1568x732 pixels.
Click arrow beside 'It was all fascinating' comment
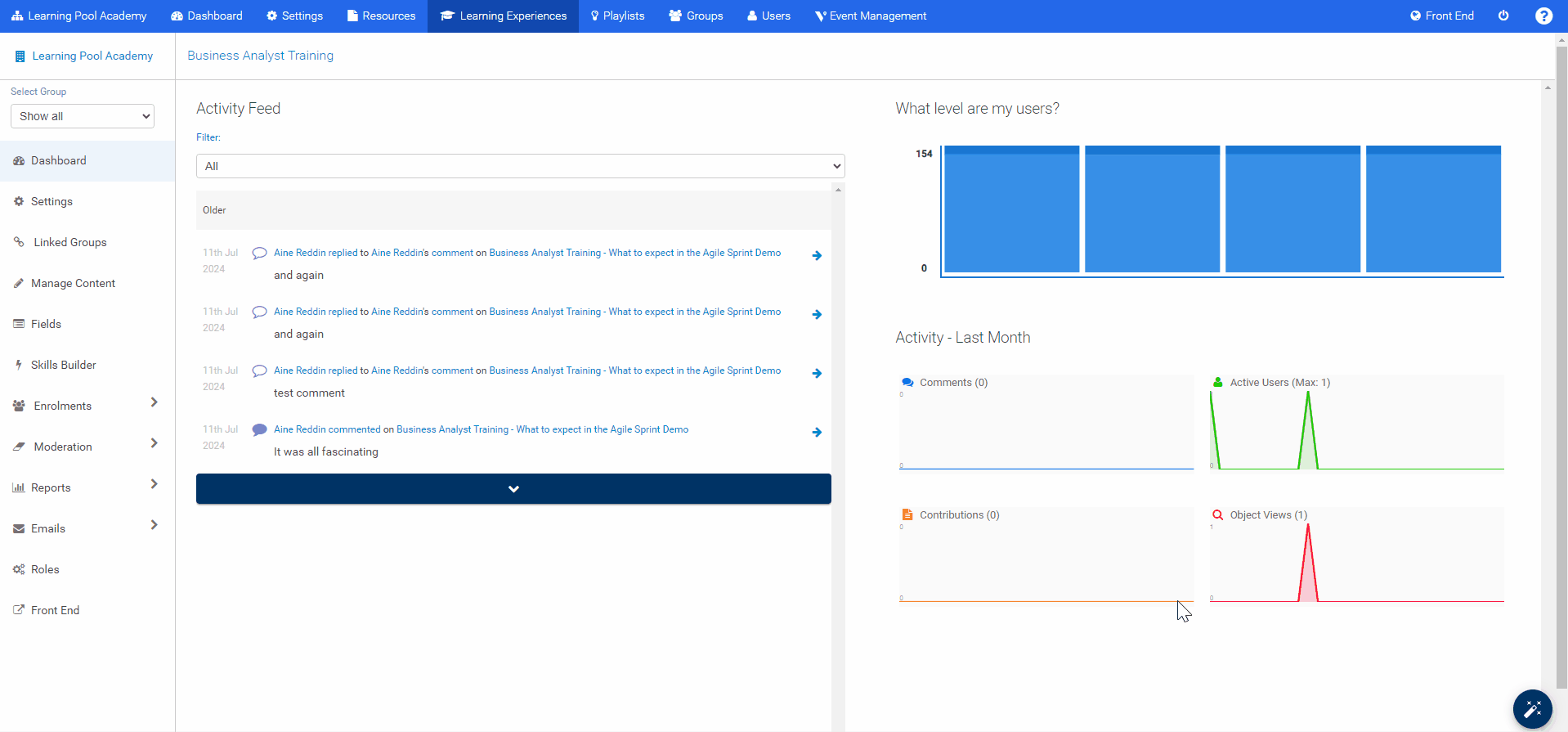pyautogui.click(x=817, y=433)
